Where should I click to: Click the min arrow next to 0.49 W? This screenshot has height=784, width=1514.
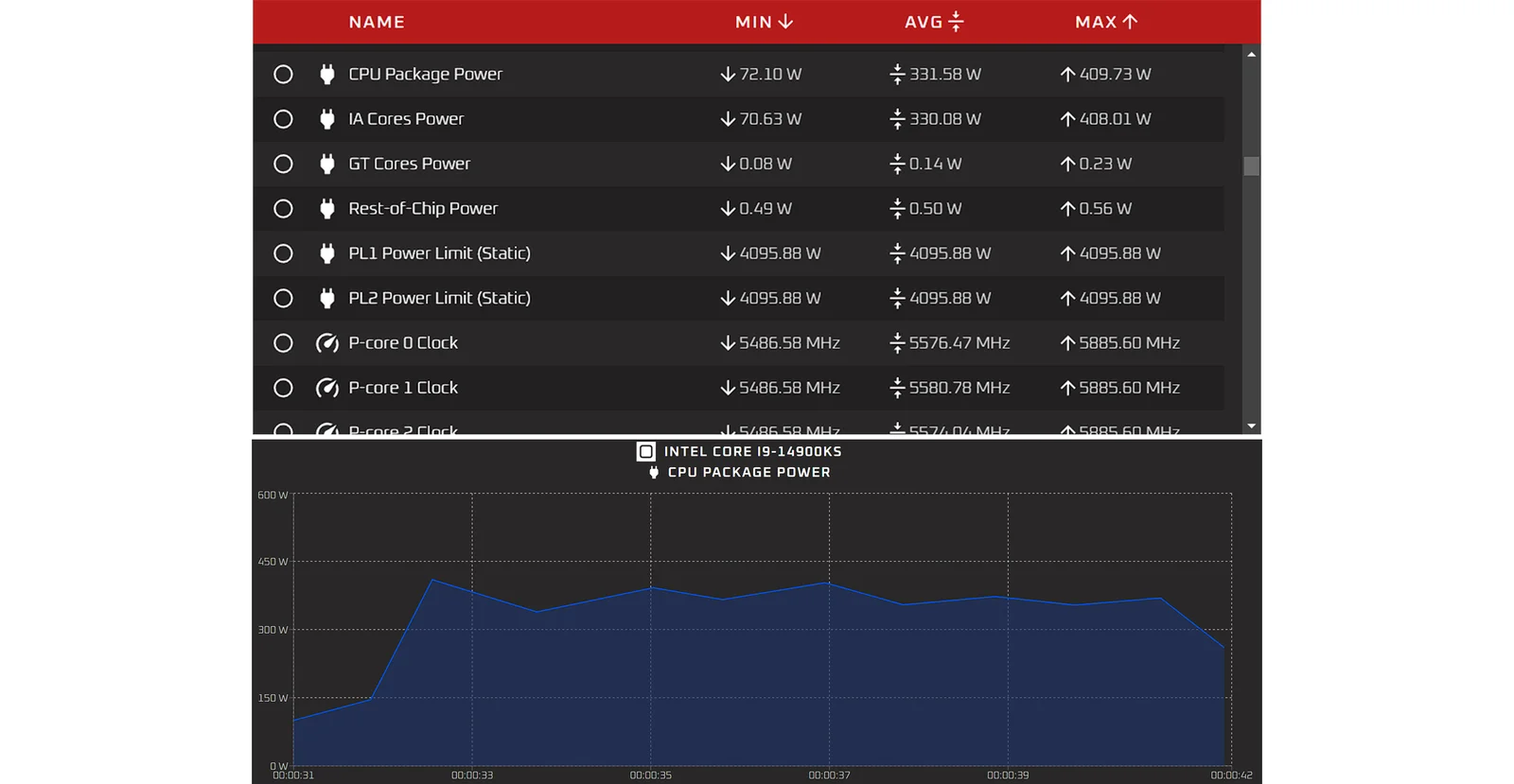click(x=728, y=209)
